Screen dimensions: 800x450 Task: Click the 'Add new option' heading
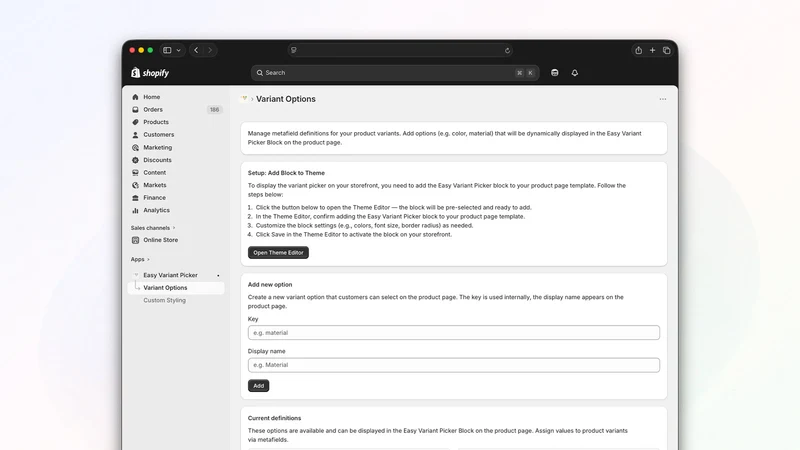tap(270, 285)
